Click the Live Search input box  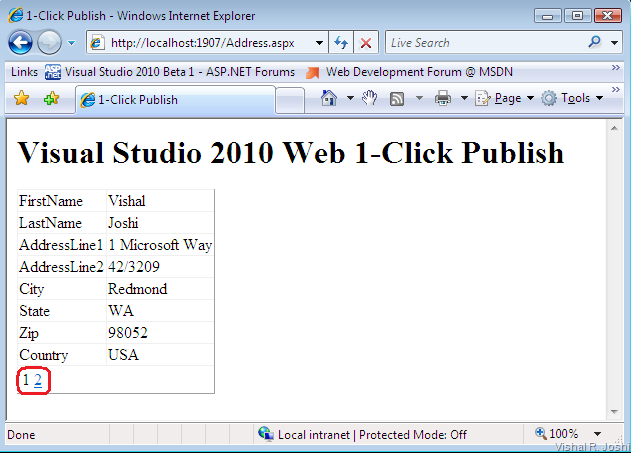[483, 43]
